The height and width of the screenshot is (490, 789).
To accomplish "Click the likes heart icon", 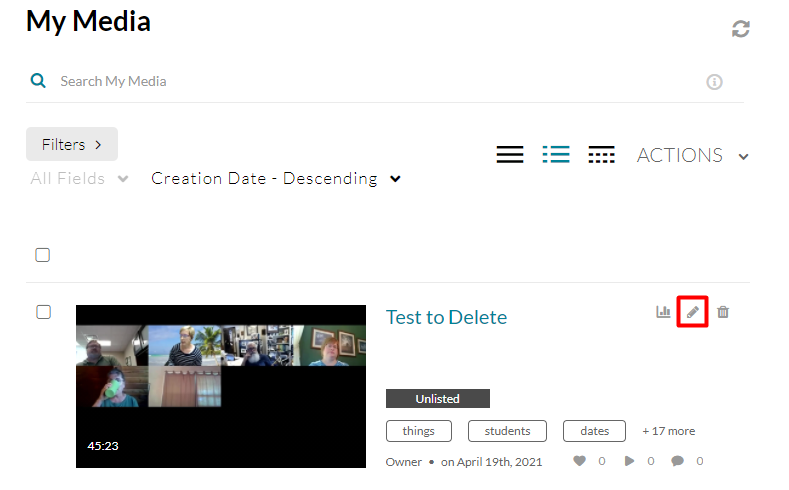I will 580,461.
